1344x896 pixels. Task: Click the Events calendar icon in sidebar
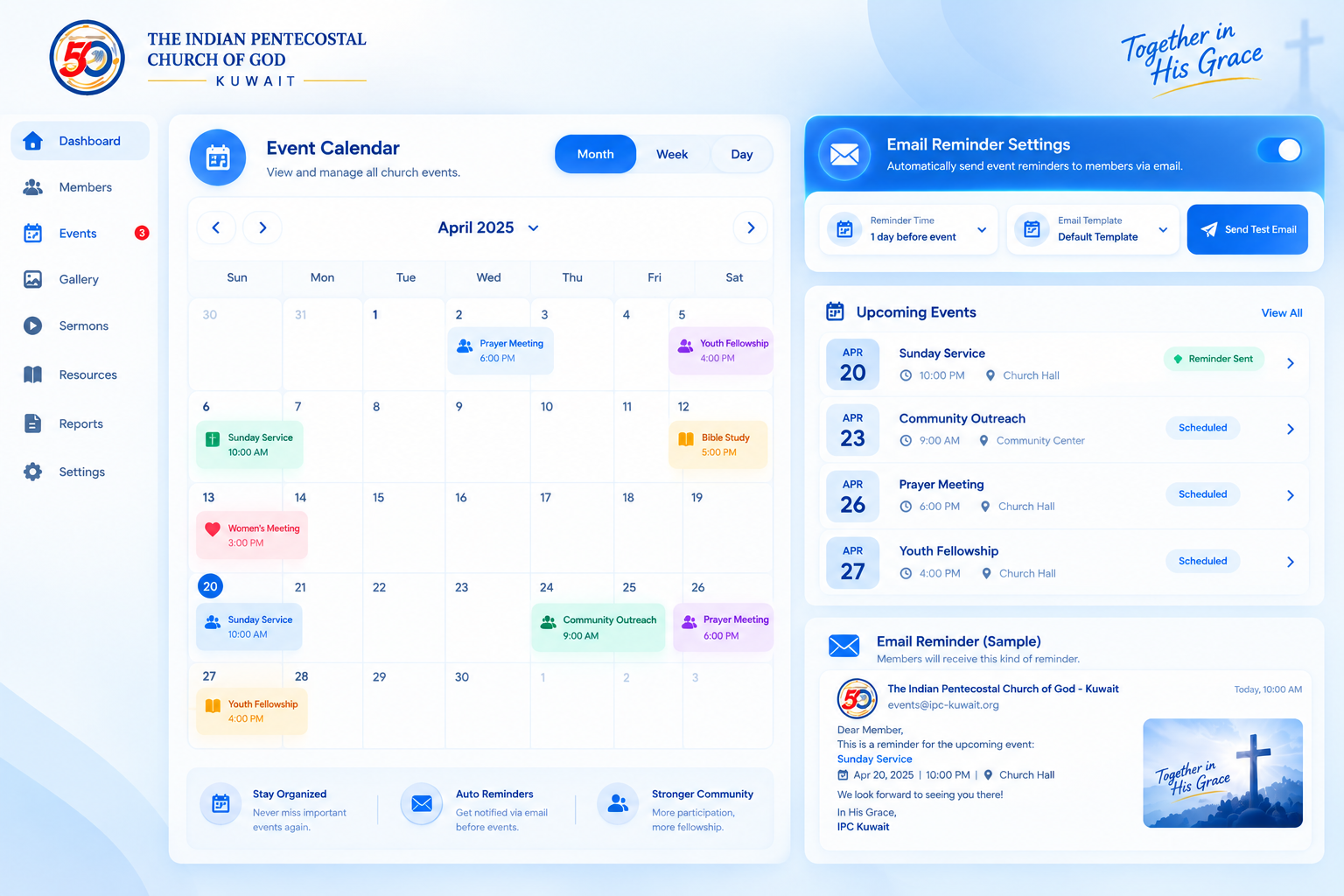[x=33, y=233]
